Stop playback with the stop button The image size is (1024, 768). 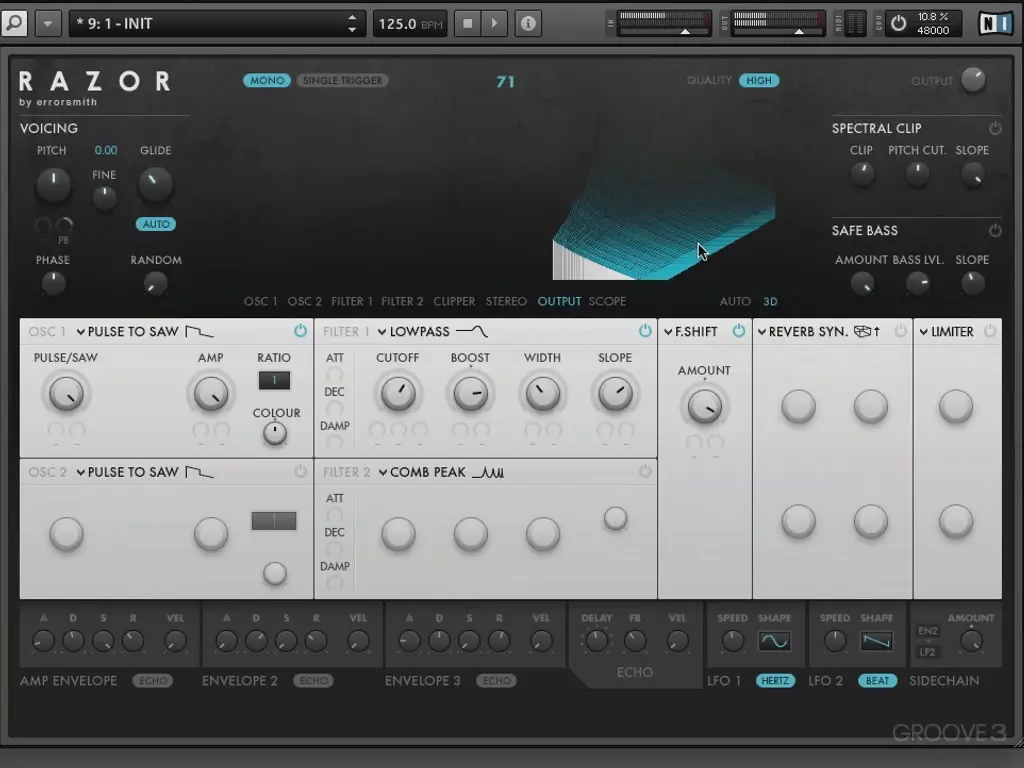pyautogui.click(x=468, y=24)
